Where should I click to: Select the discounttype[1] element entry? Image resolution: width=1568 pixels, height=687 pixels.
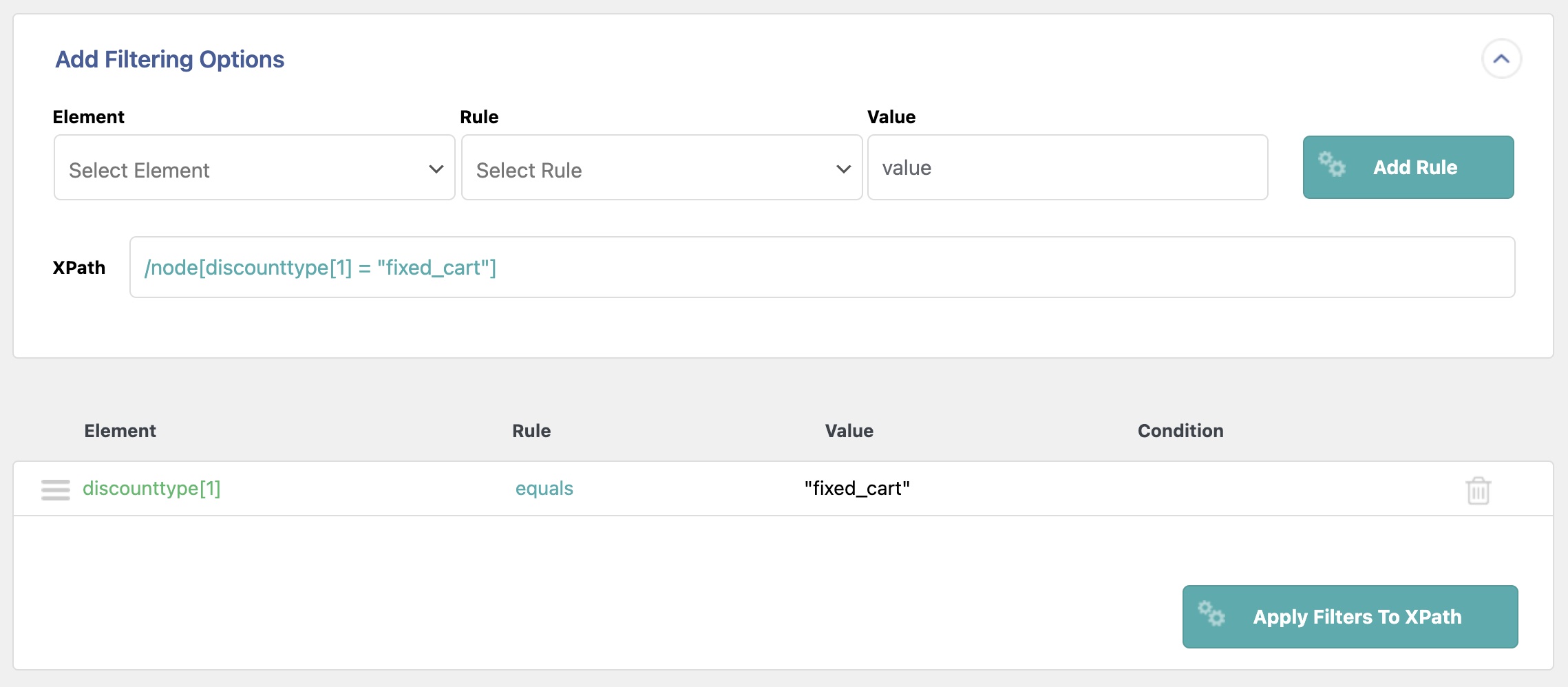click(151, 489)
